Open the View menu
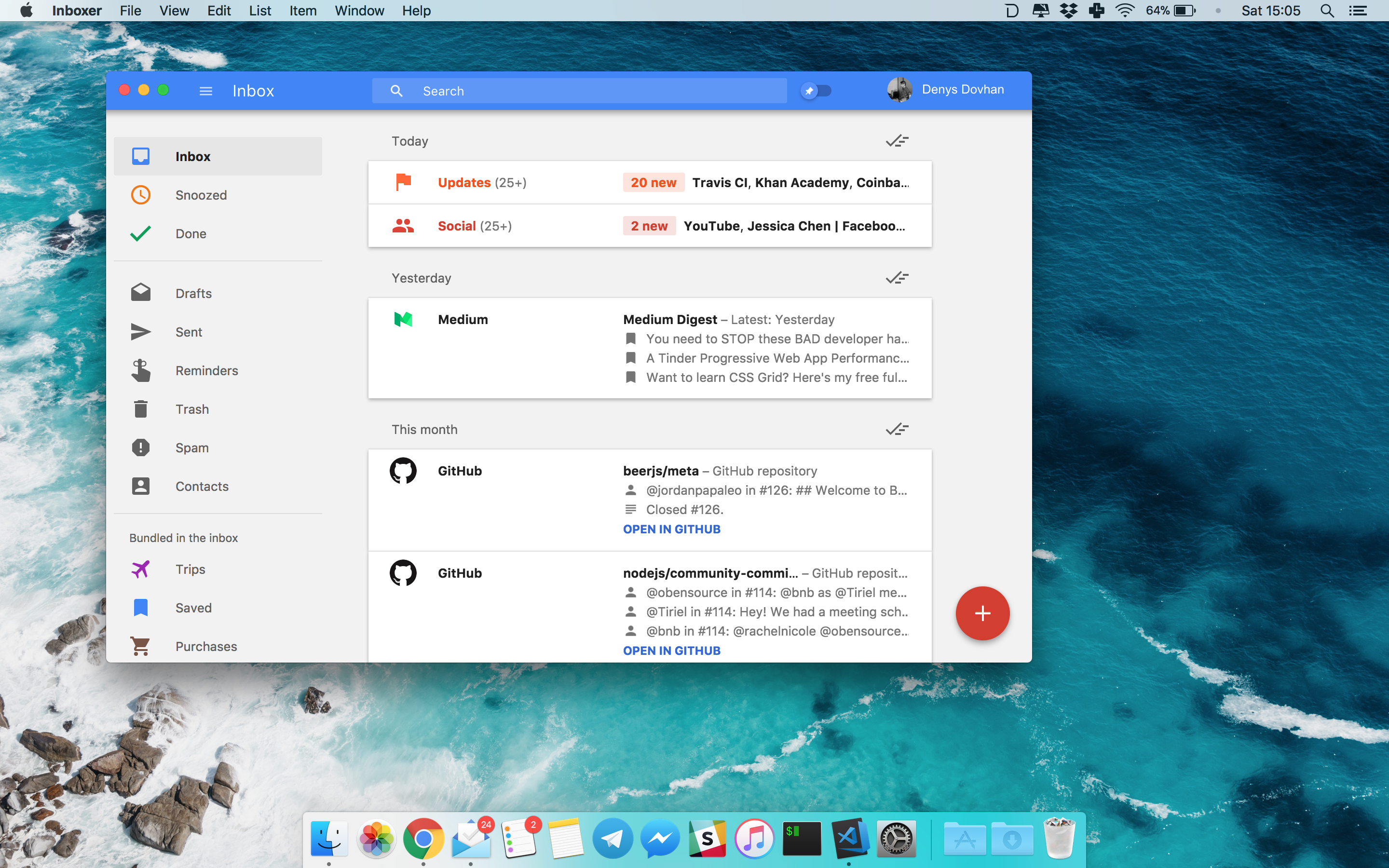This screenshot has height=868, width=1389. (x=174, y=10)
